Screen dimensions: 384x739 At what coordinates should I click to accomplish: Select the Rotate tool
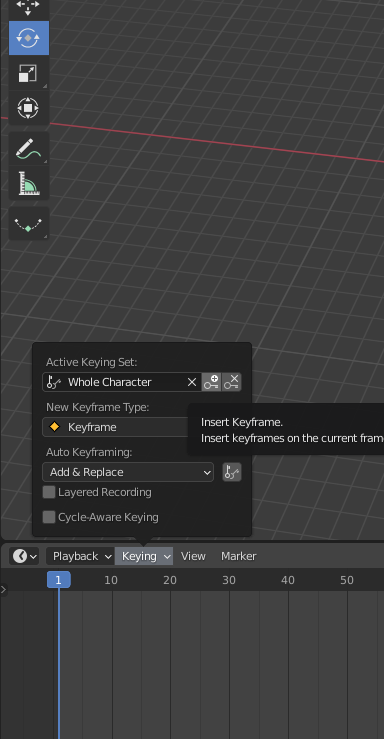pos(29,38)
